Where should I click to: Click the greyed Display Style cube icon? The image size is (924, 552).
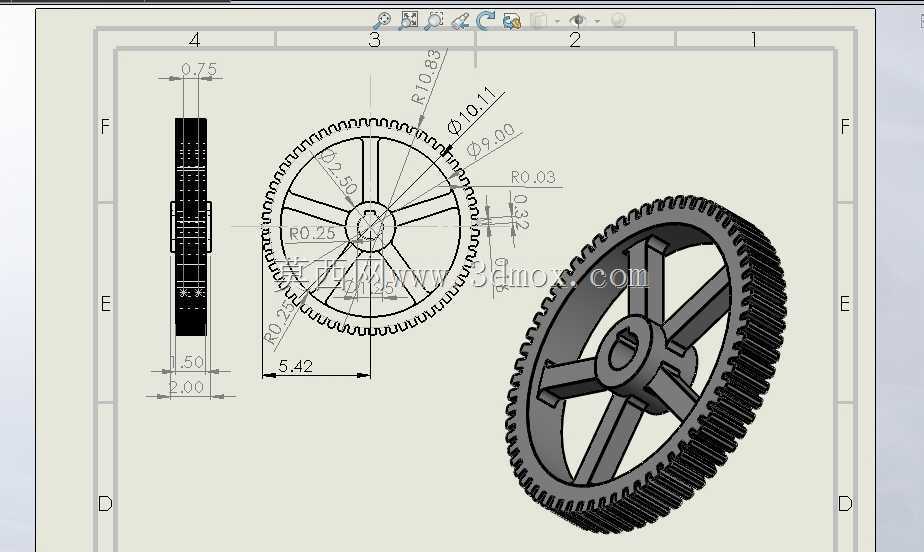(539, 21)
